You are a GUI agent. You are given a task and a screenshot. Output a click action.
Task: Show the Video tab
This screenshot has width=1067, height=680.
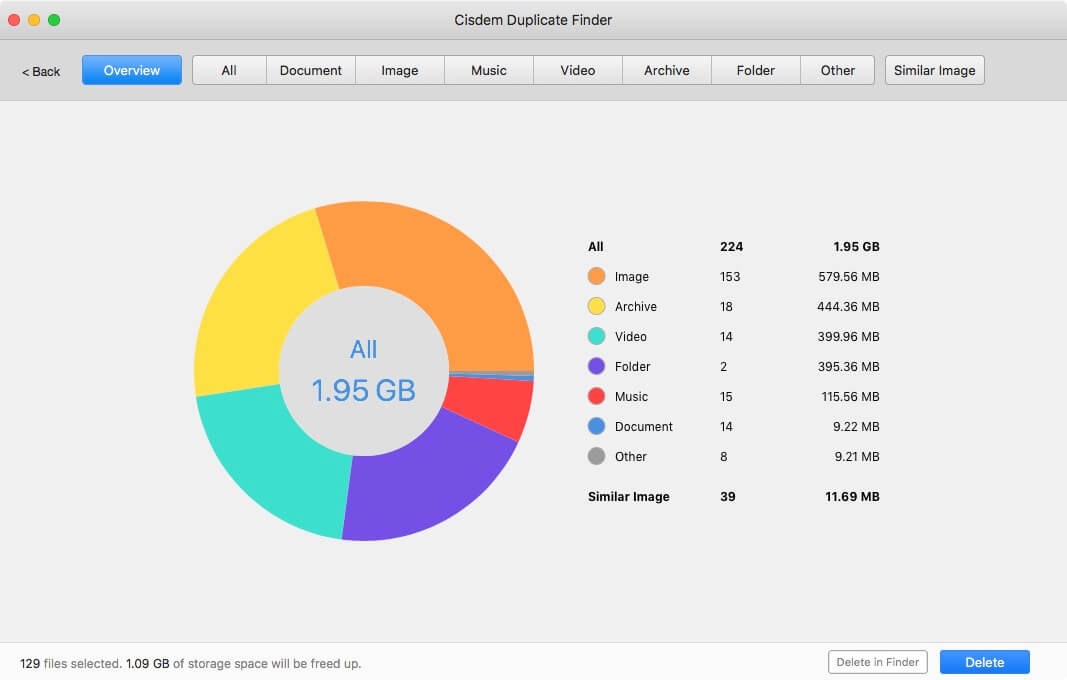click(578, 70)
